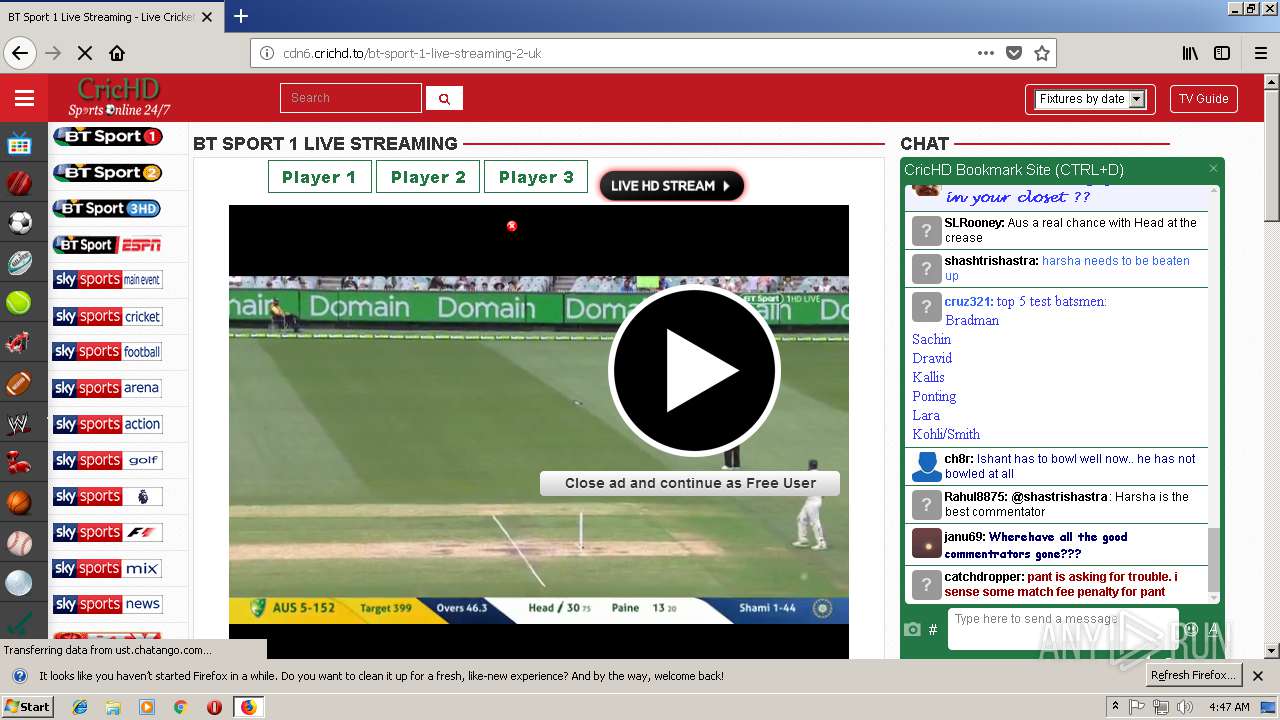Click the chat hashtag symbol
The width and height of the screenshot is (1280, 720).
pyautogui.click(x=933, y=629)
